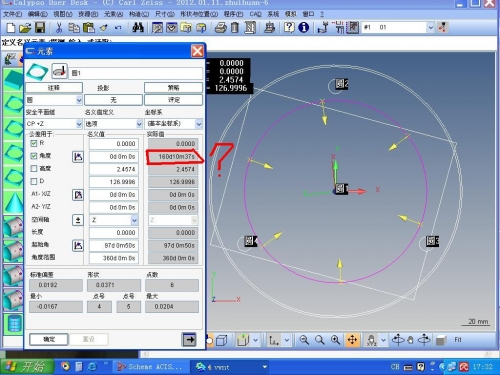Open the first menu in the menu bar
500x375 pixels.
coord(13,14)
